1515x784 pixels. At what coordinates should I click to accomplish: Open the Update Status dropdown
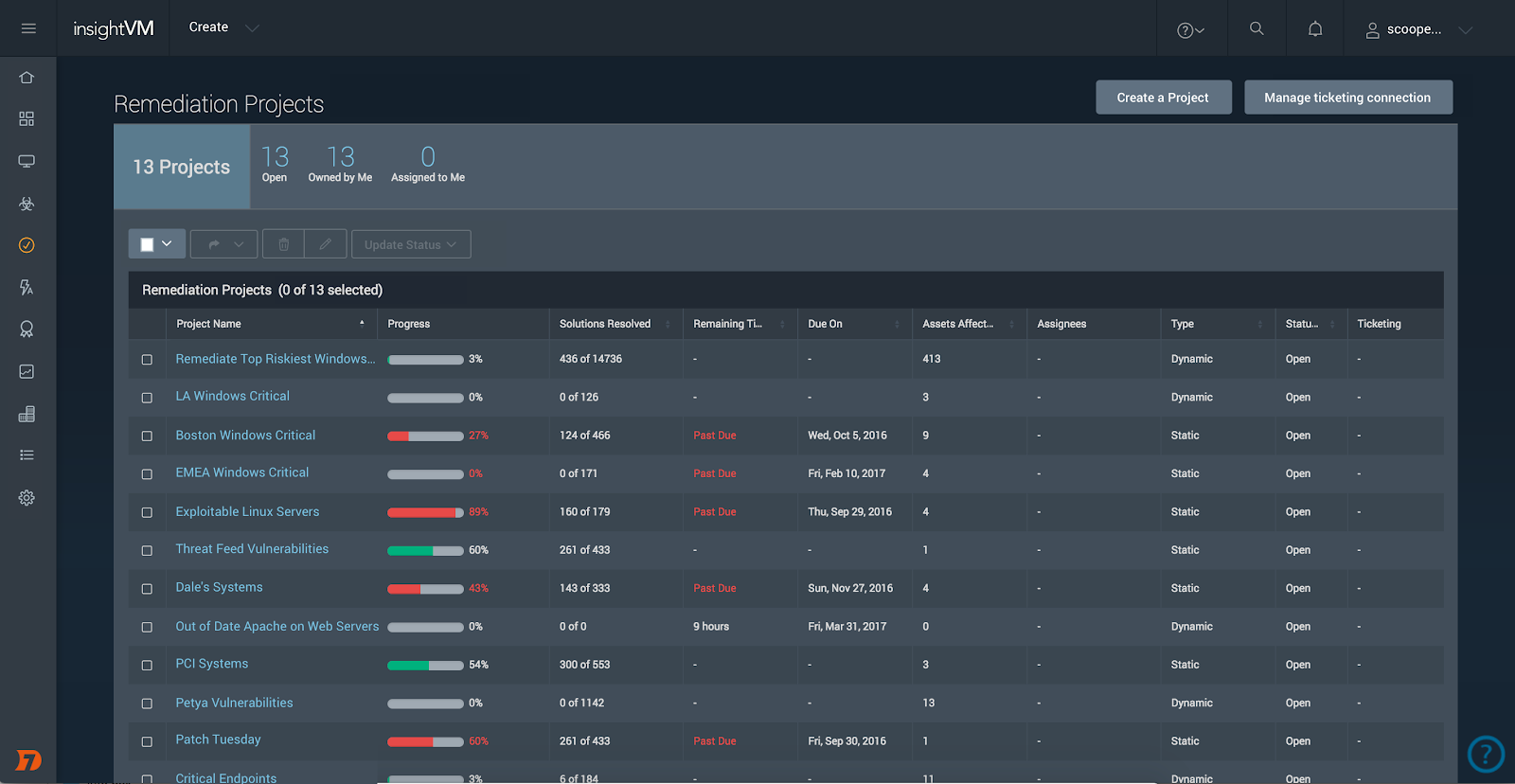411,244
